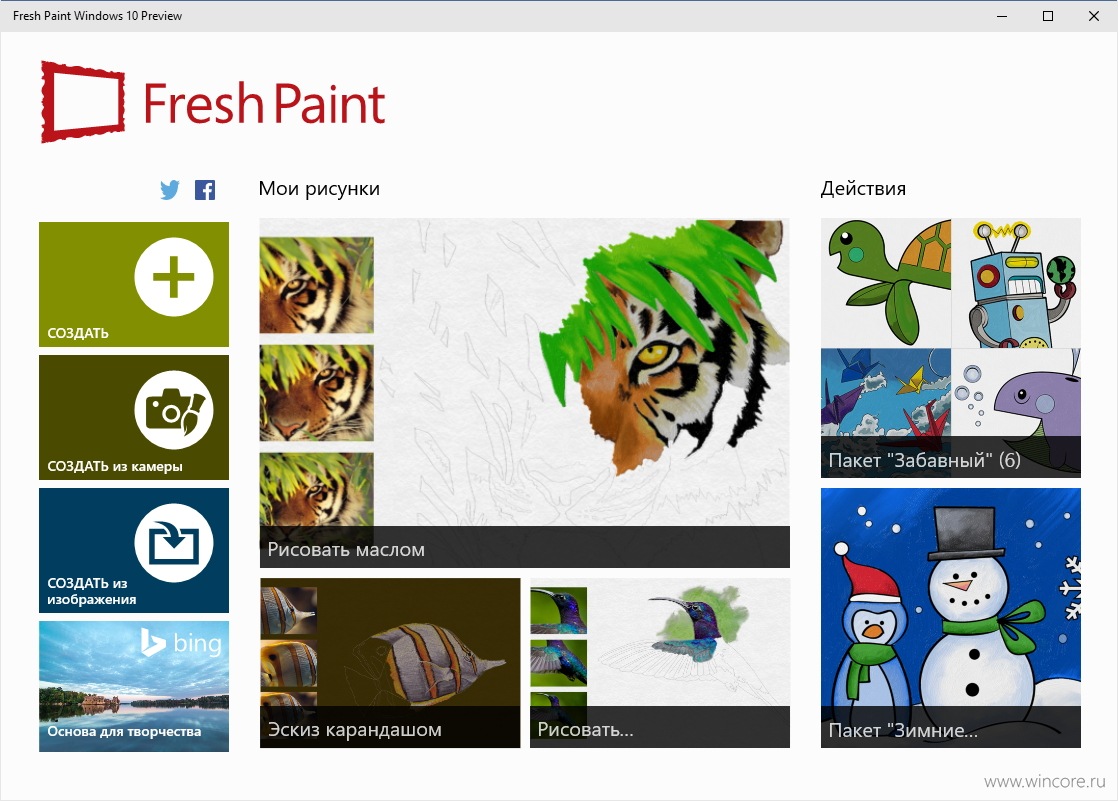Open the Twitter bird icon
This screenshot has height=801, width=1118.
click(x=170, y=190)
